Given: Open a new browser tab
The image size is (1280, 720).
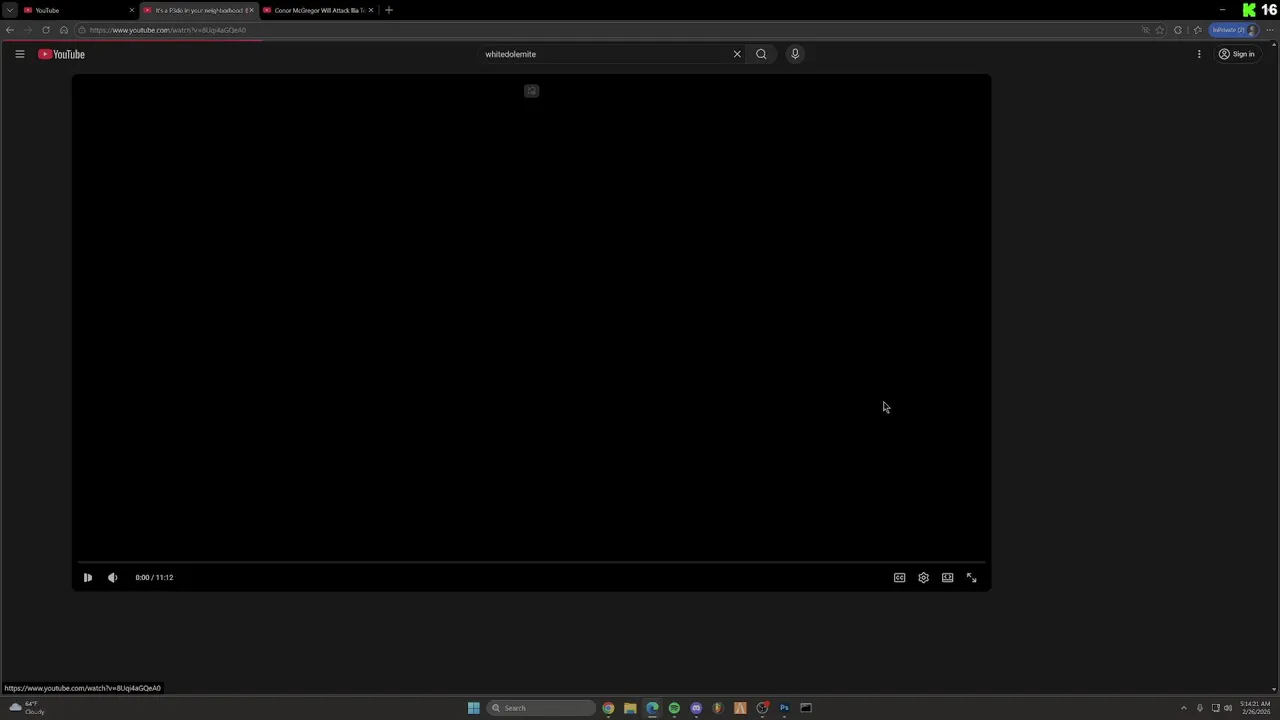Looking at the screenshot, I should (389, 10).
